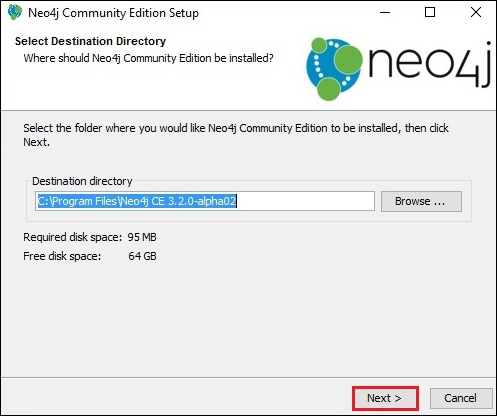The width and height of the screenshot is (497, 416).
Task: Minimize the Neo4j setup window
Action: click(x=385, y=13)
